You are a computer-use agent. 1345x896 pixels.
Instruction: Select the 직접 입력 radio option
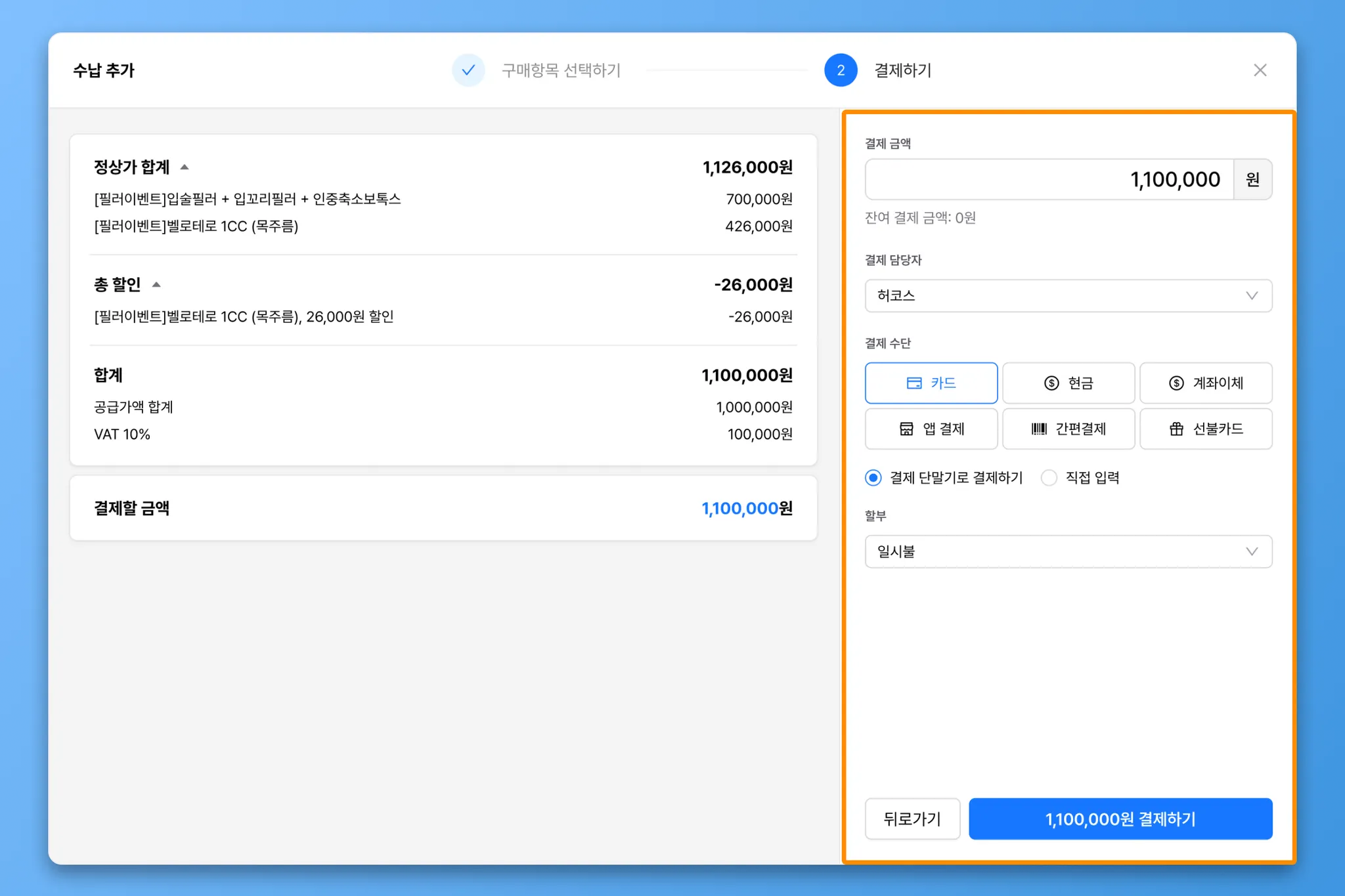point(1049,478)
